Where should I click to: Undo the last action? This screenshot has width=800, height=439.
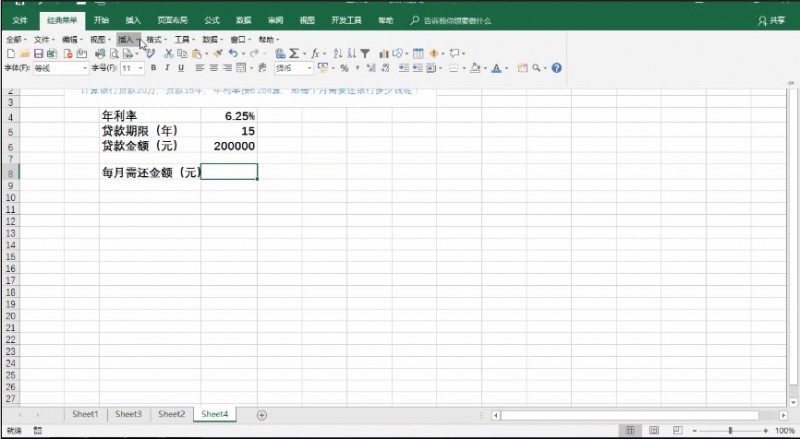pos(233,53)
